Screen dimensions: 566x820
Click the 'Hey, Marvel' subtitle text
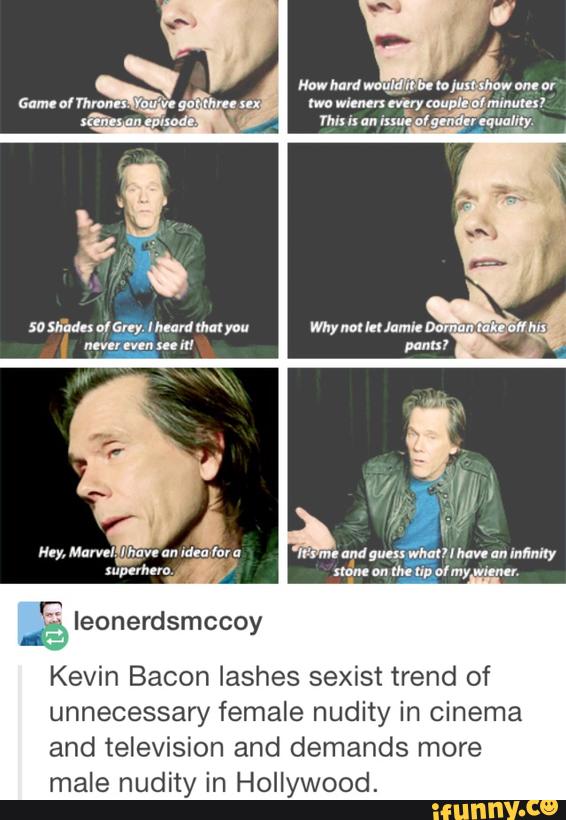click(x=139, y=561)
